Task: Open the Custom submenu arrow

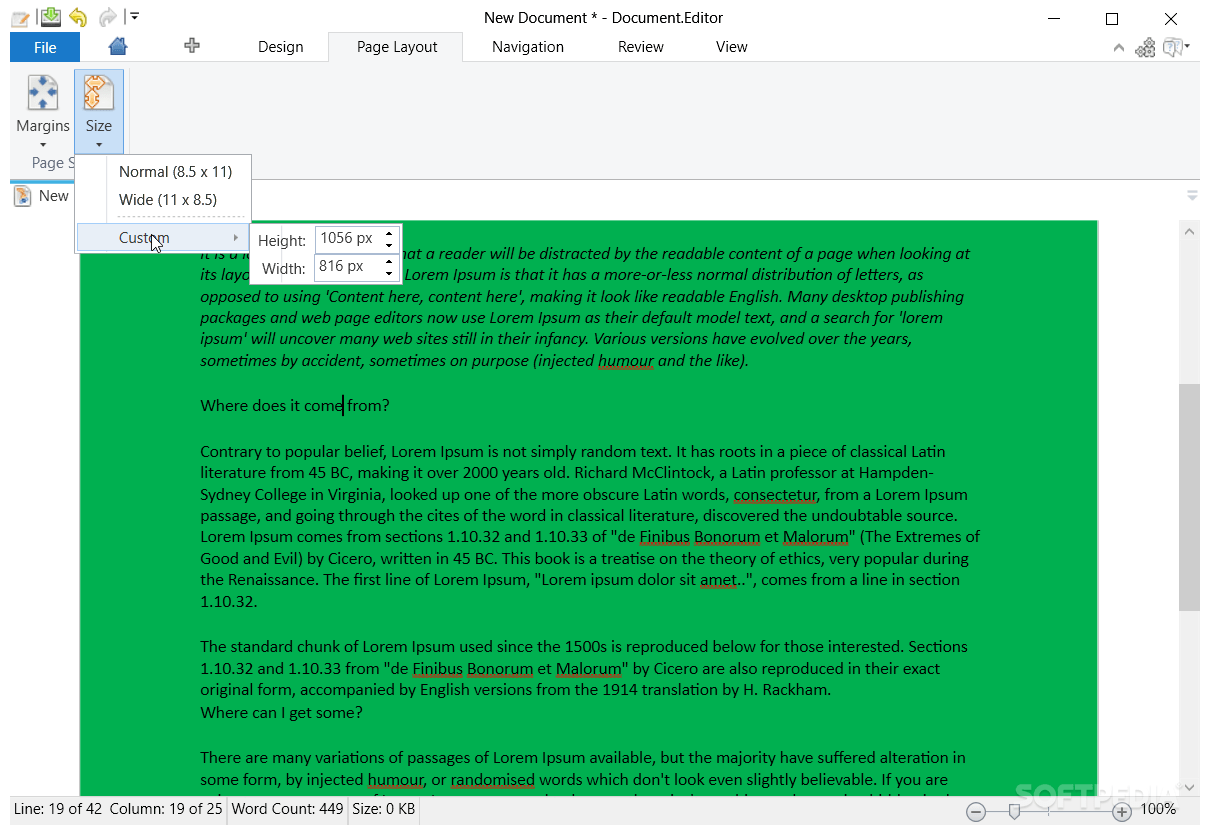Action: tap(236, 238)
